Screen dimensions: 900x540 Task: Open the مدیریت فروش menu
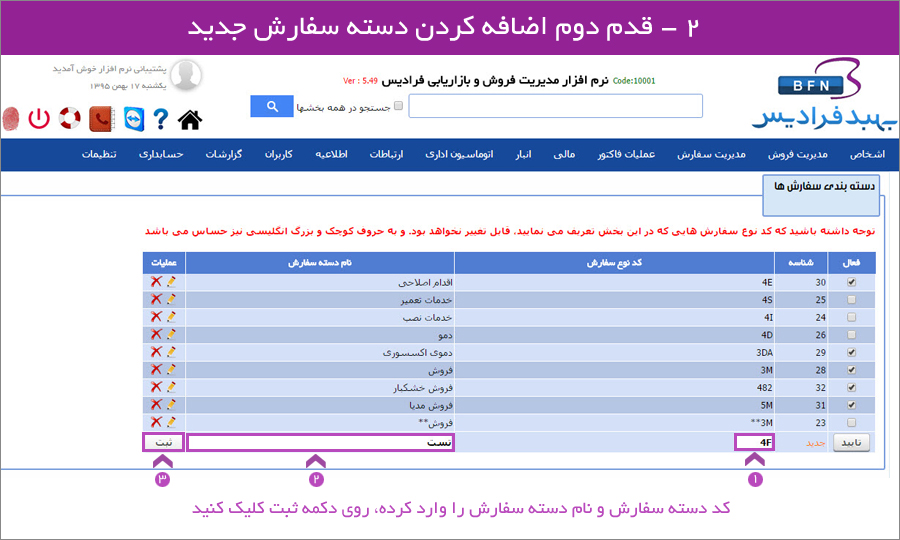pos(798,154)
